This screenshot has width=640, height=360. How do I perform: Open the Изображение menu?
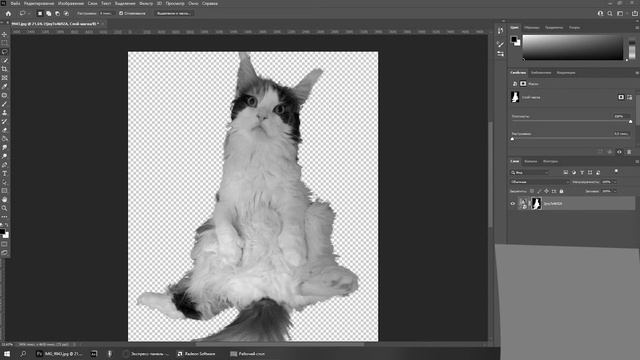click(71, 3)
